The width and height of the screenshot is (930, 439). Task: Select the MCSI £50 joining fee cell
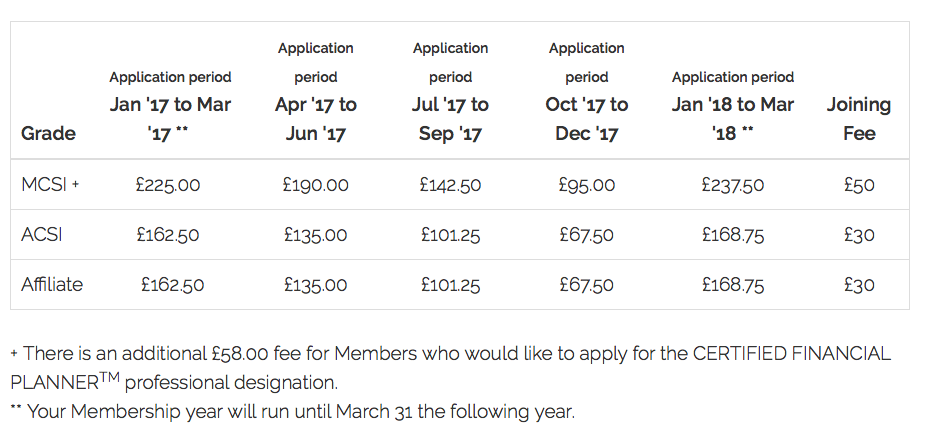859,184
